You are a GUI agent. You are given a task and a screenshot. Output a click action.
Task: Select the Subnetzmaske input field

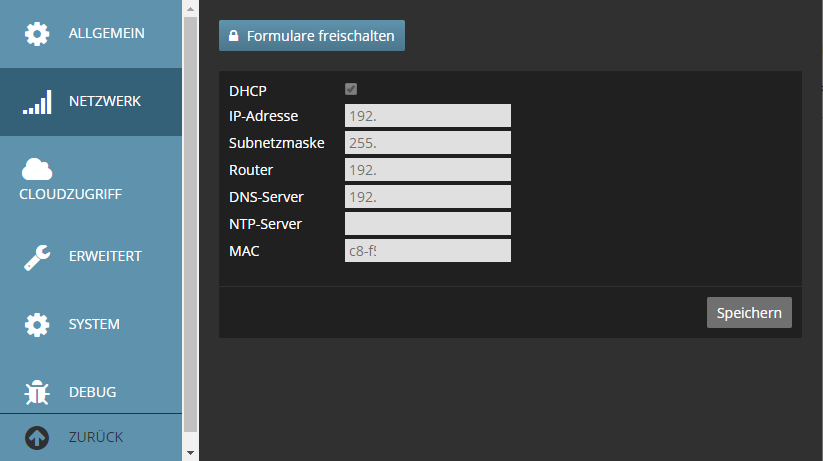coord(427,143)
